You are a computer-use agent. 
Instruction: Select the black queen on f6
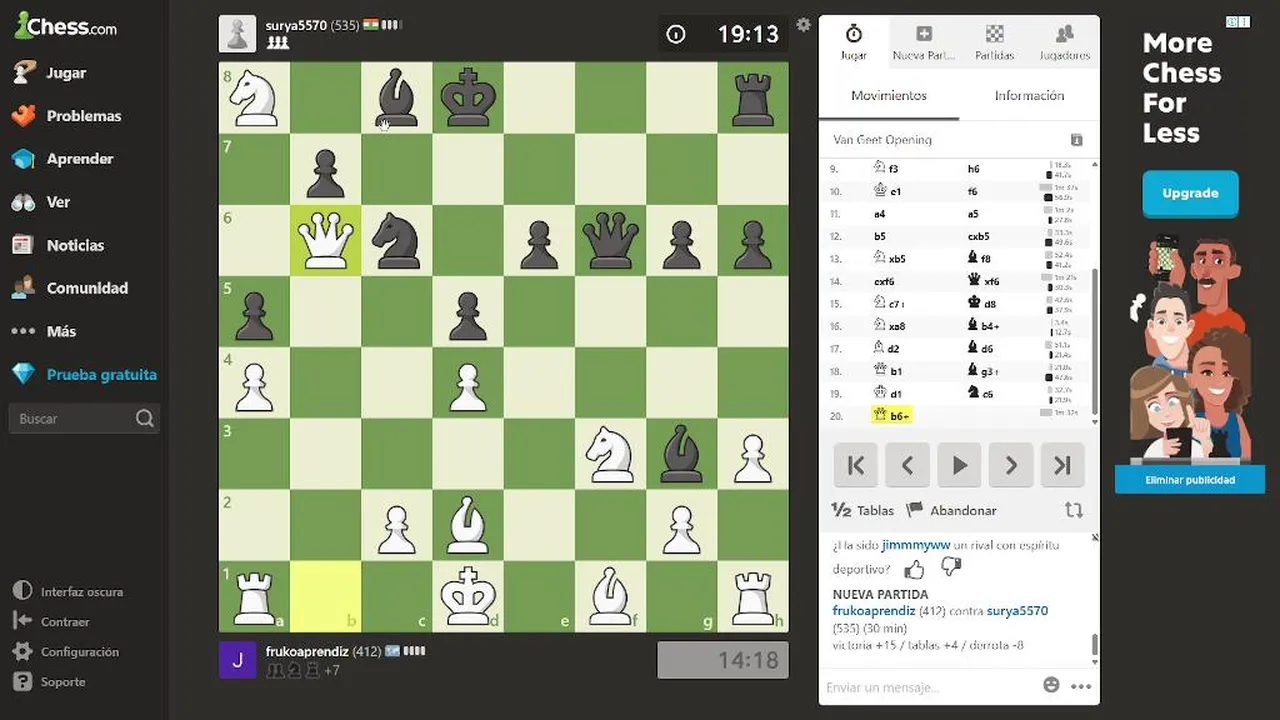pyautogui.click(x=610, y=241)
